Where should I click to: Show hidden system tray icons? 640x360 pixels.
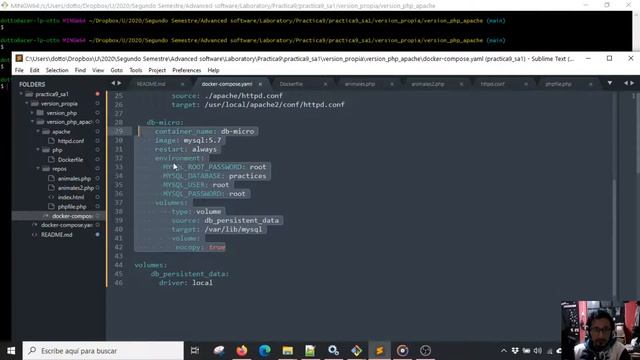504,351
